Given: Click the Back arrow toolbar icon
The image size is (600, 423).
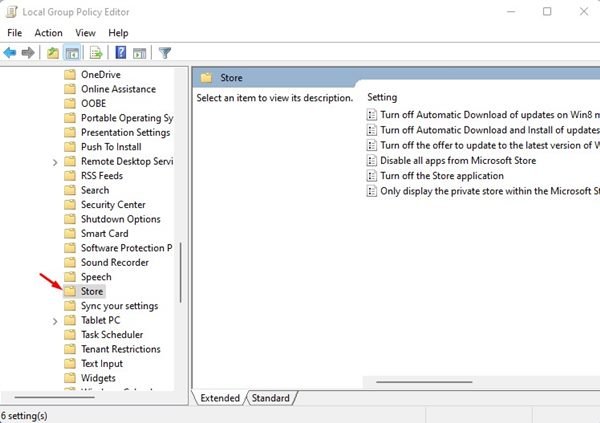Looking at the screenshot, I should pos(10,52).
